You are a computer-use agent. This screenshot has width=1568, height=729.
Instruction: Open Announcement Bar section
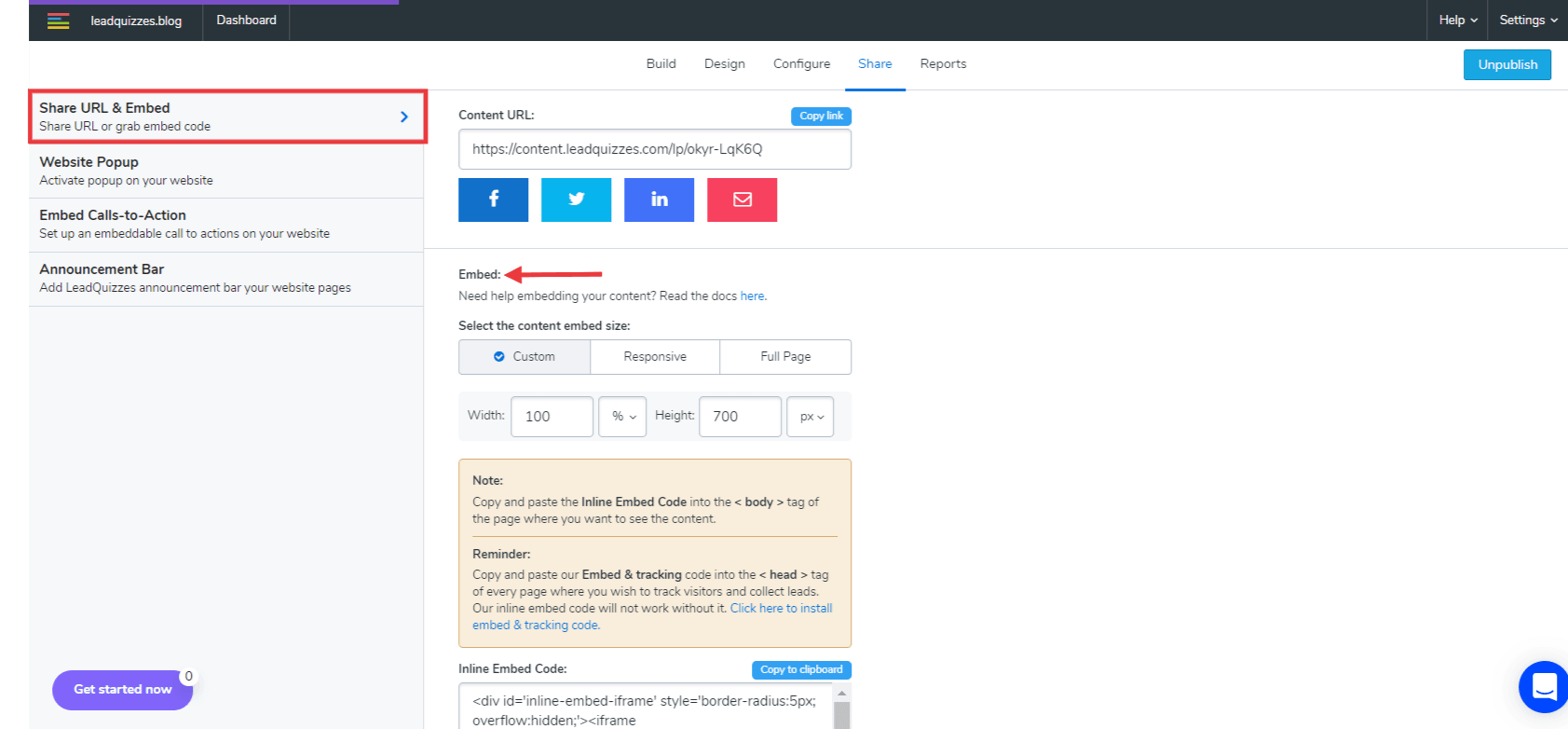[226, 279]
